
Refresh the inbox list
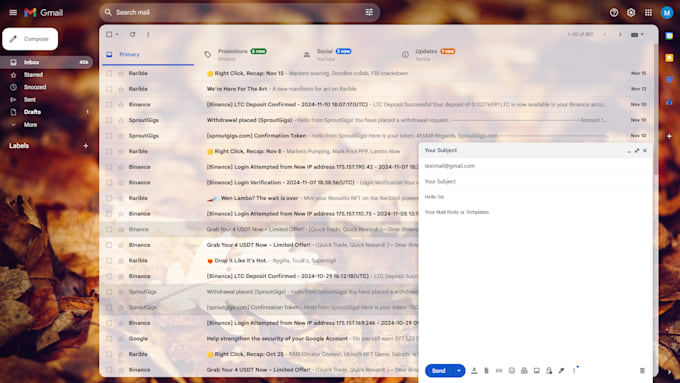click(132, 34)
